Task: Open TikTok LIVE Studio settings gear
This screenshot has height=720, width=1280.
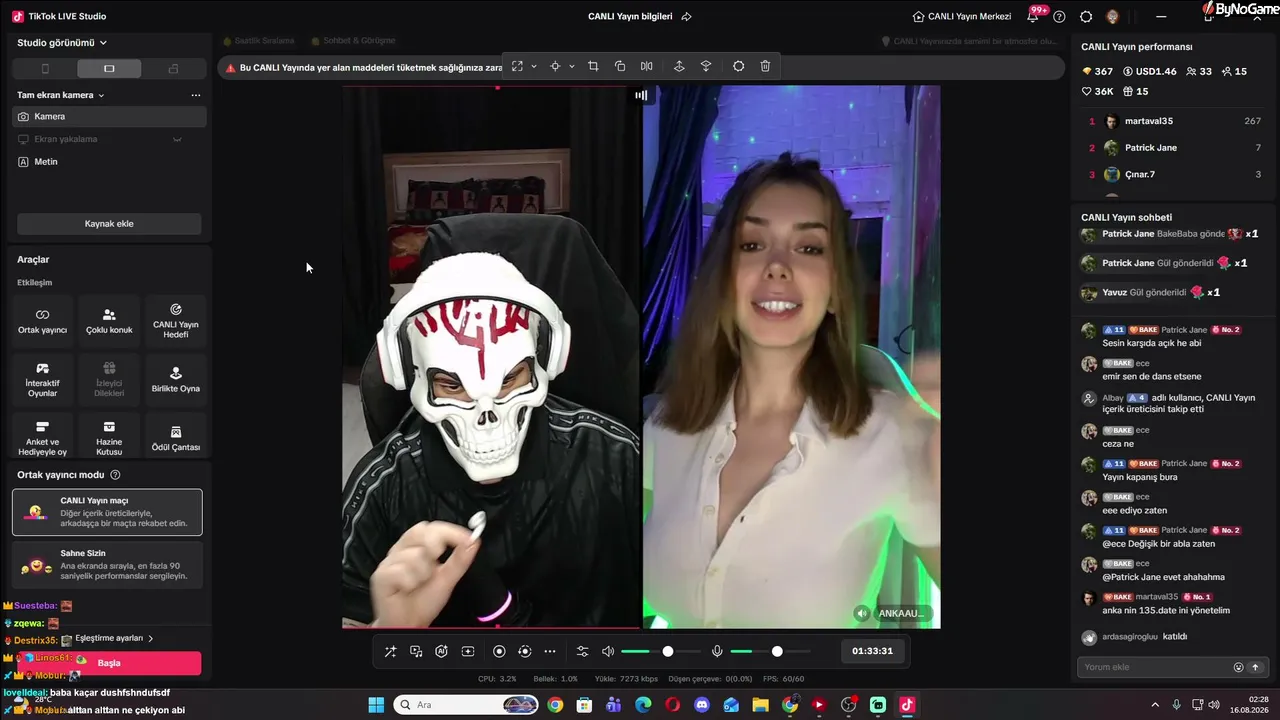Action: coord(1086,16)
